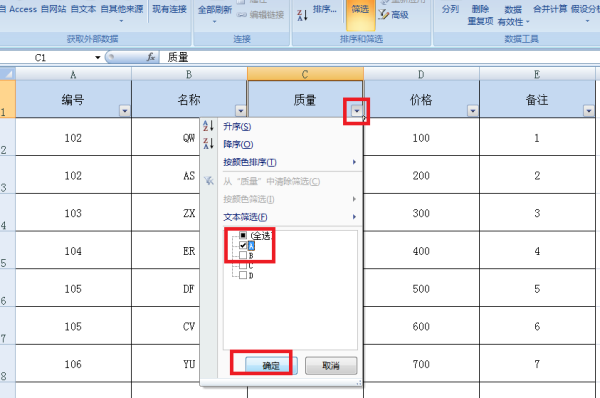600x398 pixels.
Task: Open the filter dropdown for 编号 column
Action: [125, 111]
